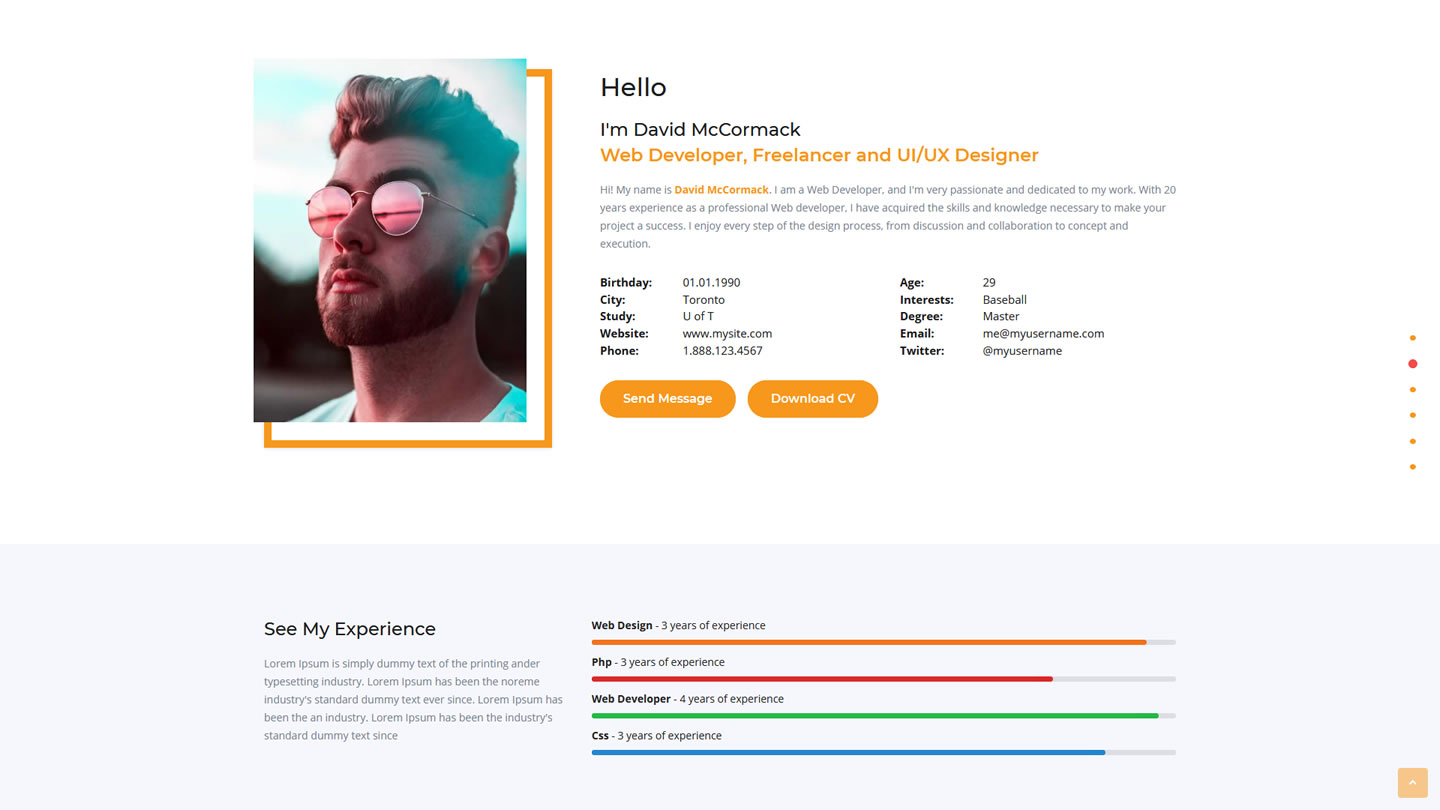Click the orange David McCormack name link
The width and height of the screenshot is (1440, 810).
tap(721, 190)
